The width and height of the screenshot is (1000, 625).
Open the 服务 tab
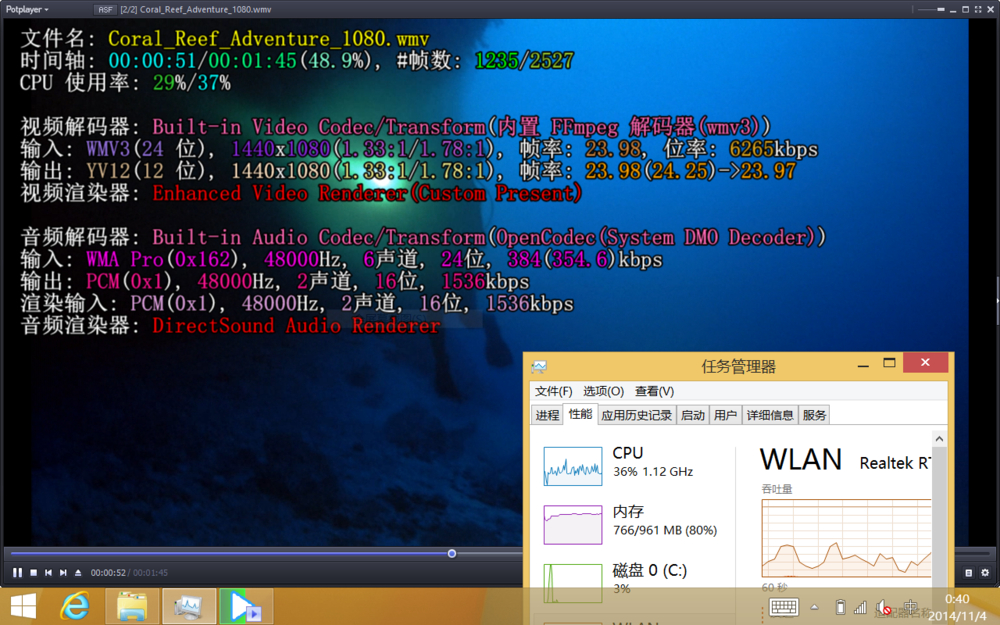pyautogui.click(x=814, y=415)
